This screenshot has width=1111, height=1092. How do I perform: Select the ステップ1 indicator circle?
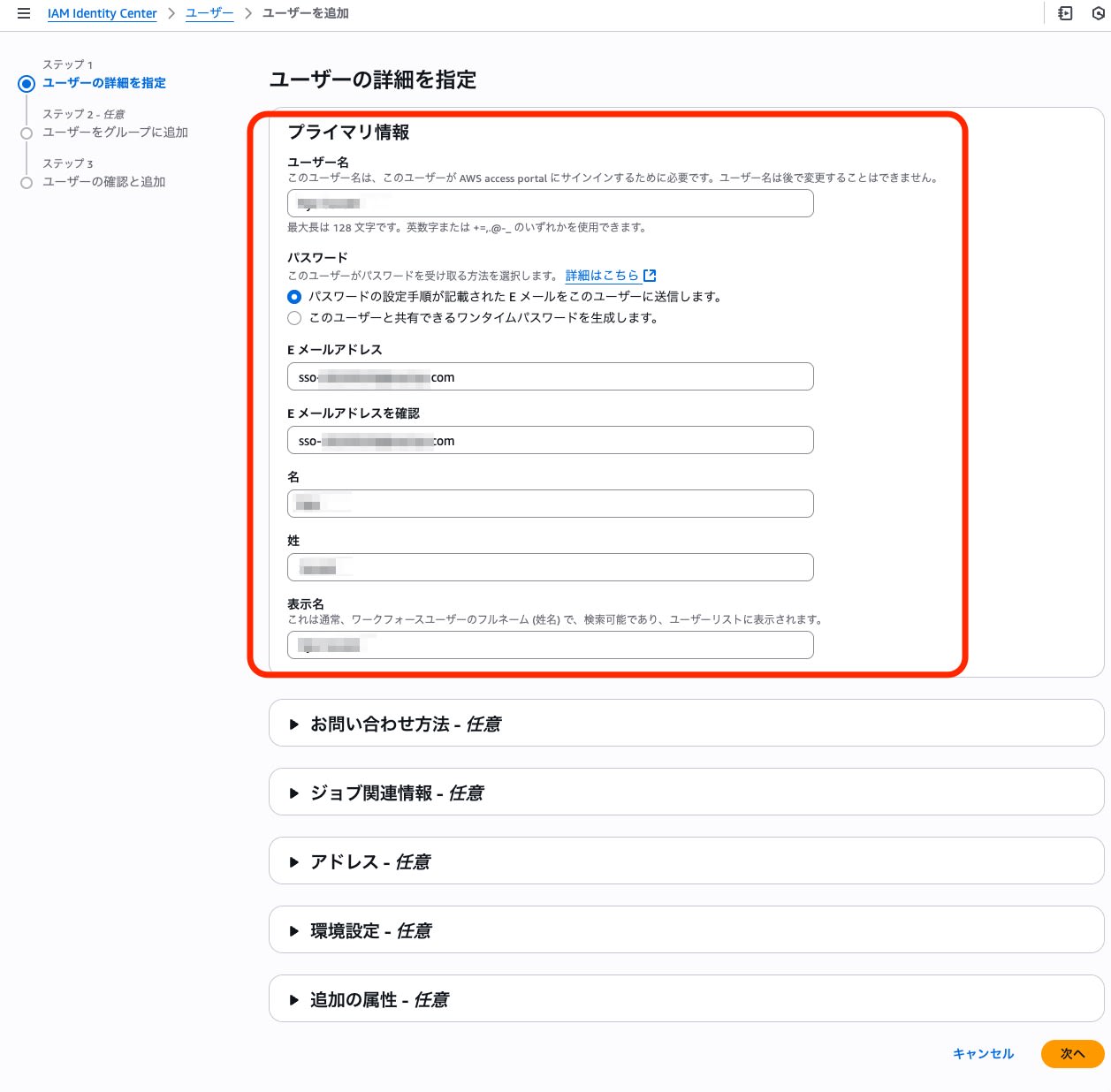27,84
